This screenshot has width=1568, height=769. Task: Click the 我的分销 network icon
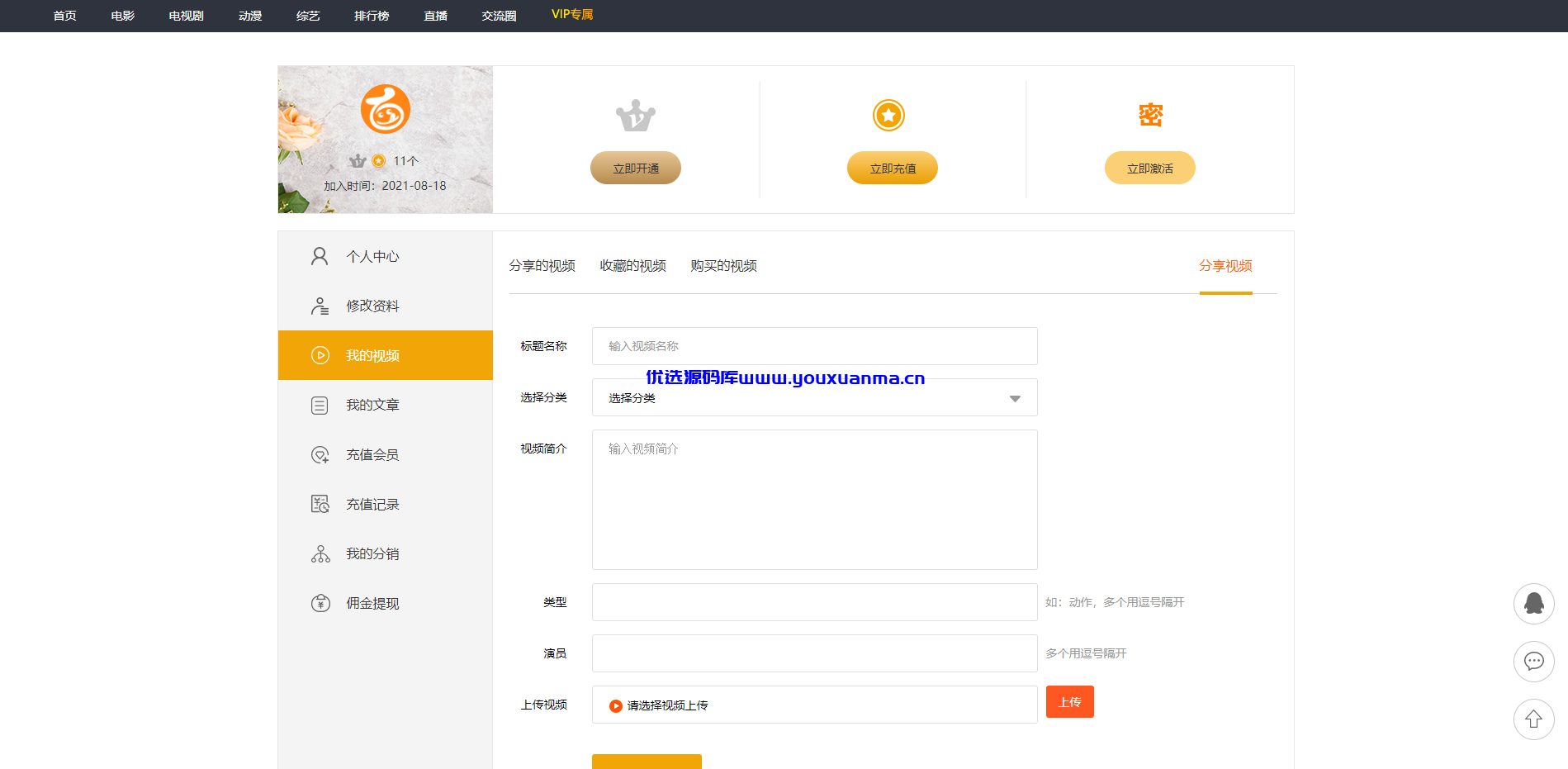pos(320,553)
